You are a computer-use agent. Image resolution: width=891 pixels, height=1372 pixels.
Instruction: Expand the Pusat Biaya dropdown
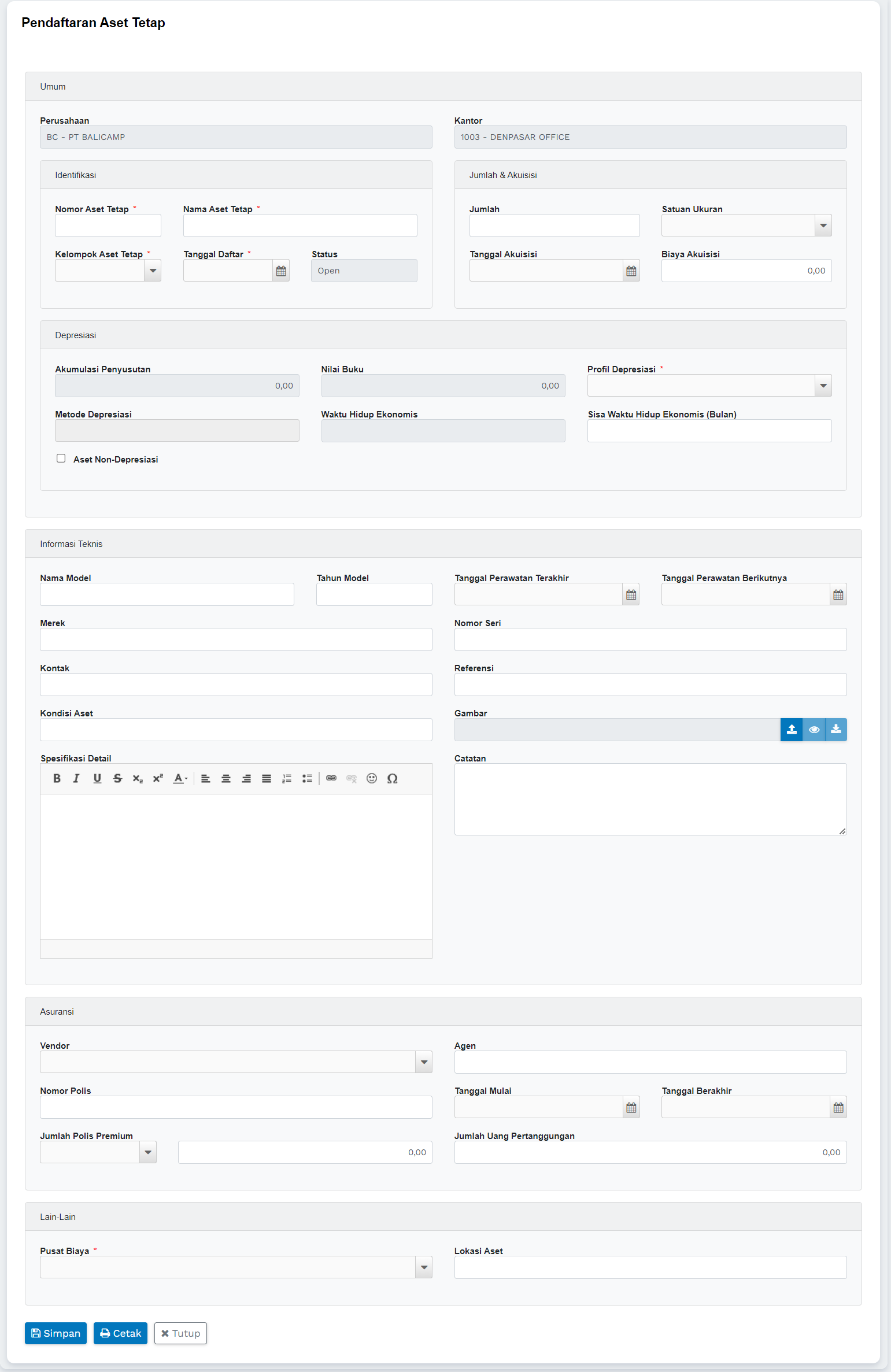[x=424, y=1267]
